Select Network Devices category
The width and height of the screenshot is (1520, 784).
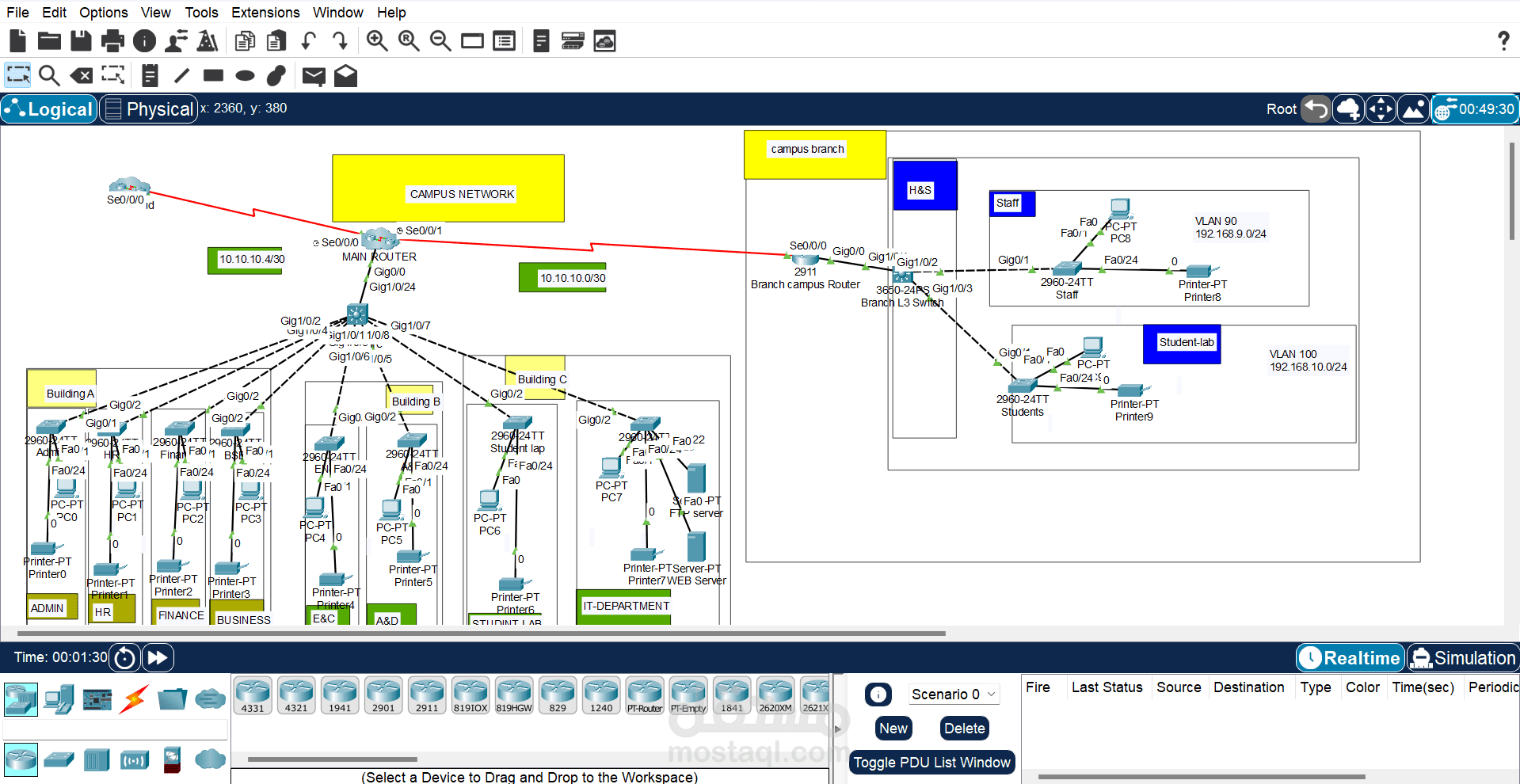(21, 698)
